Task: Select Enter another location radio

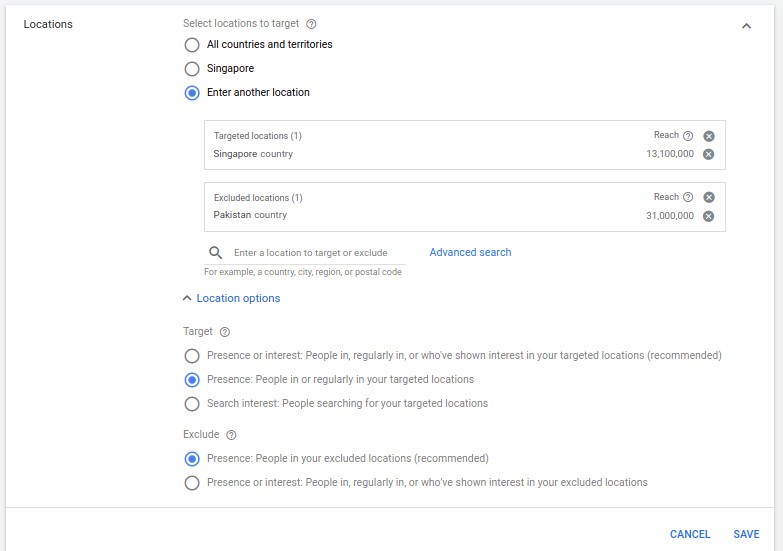Action: click(x=192, y=92)
